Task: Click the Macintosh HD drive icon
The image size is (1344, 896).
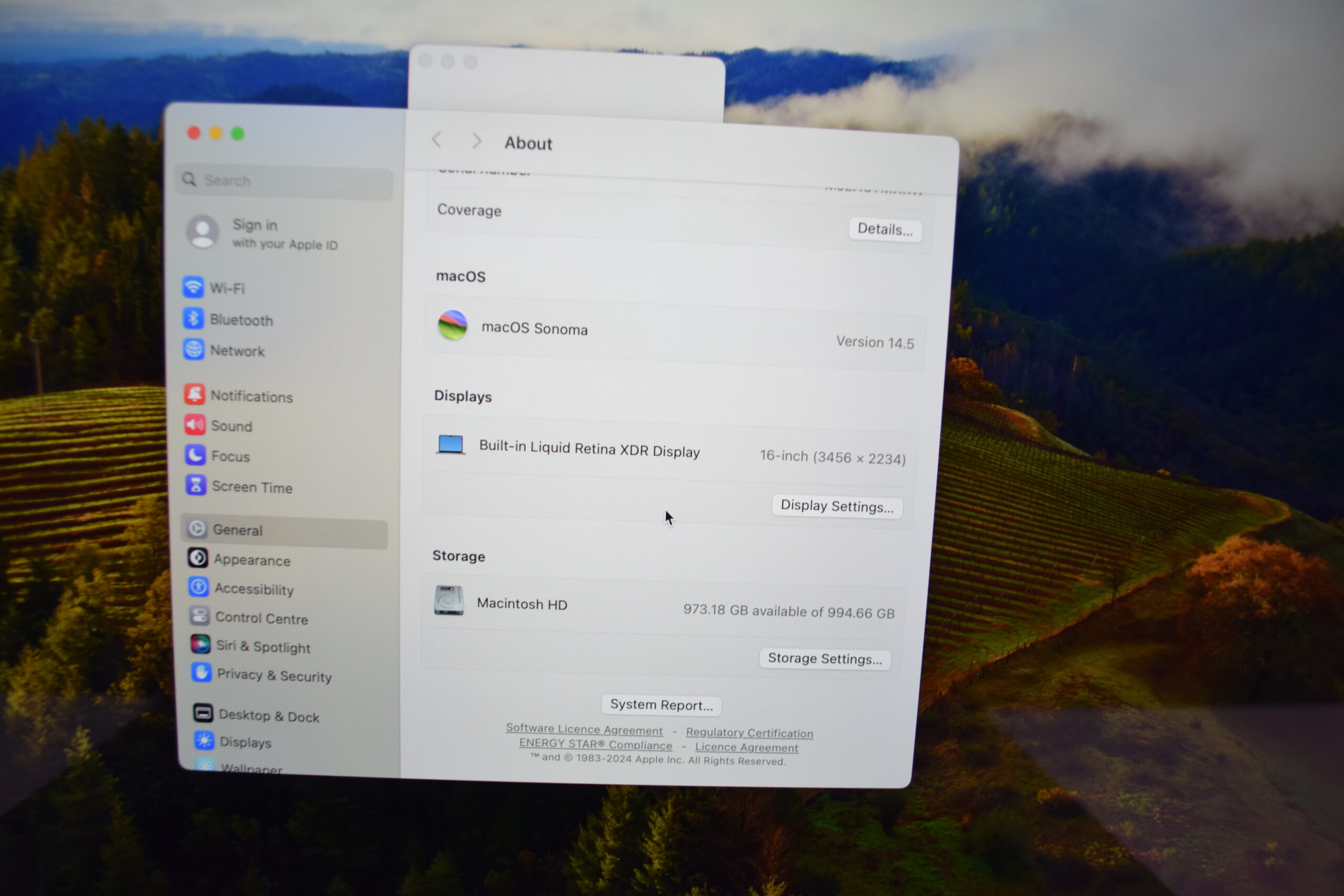Action: click(449, 600)
